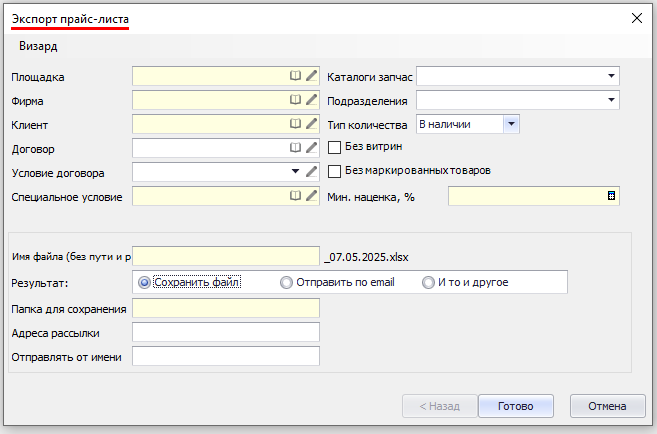Screen dimensions: 657x434
Task: Focus the Адреса рассылки text field
Action: point(225,332)
